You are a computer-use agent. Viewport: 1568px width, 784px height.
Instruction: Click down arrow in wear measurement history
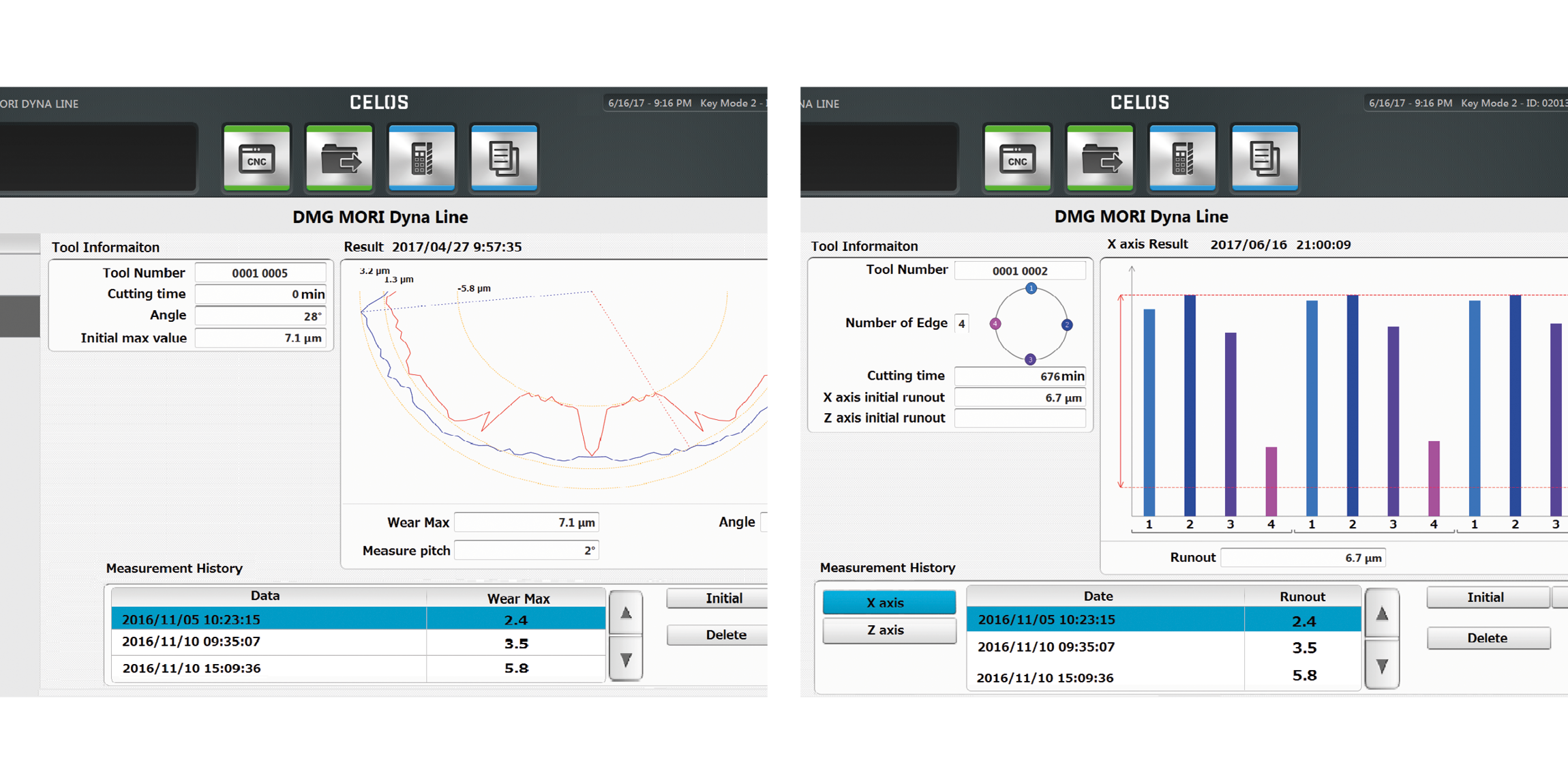[x=626, y=659]
